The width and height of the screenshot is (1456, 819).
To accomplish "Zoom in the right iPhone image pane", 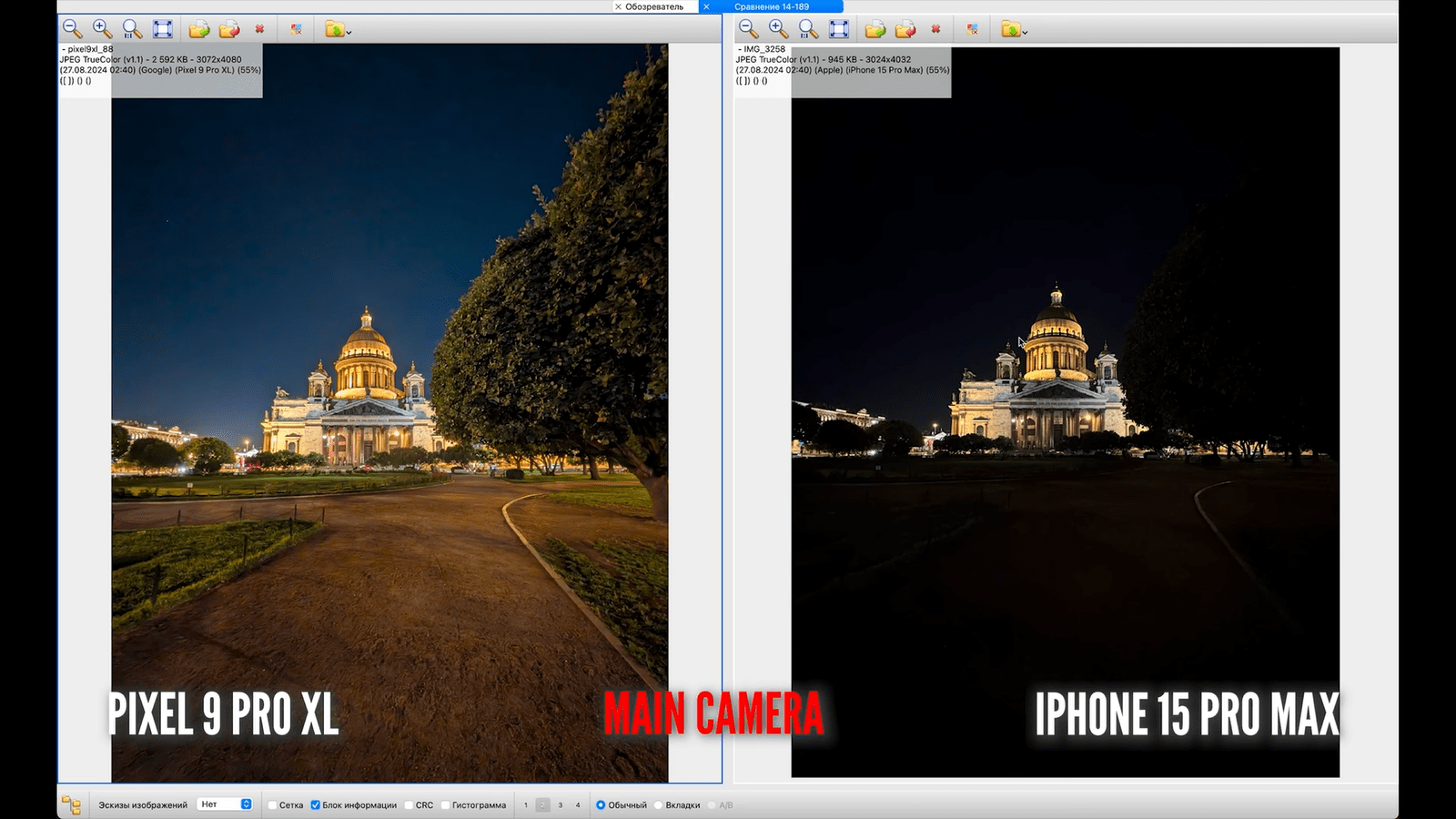I will tap(779, 29).
